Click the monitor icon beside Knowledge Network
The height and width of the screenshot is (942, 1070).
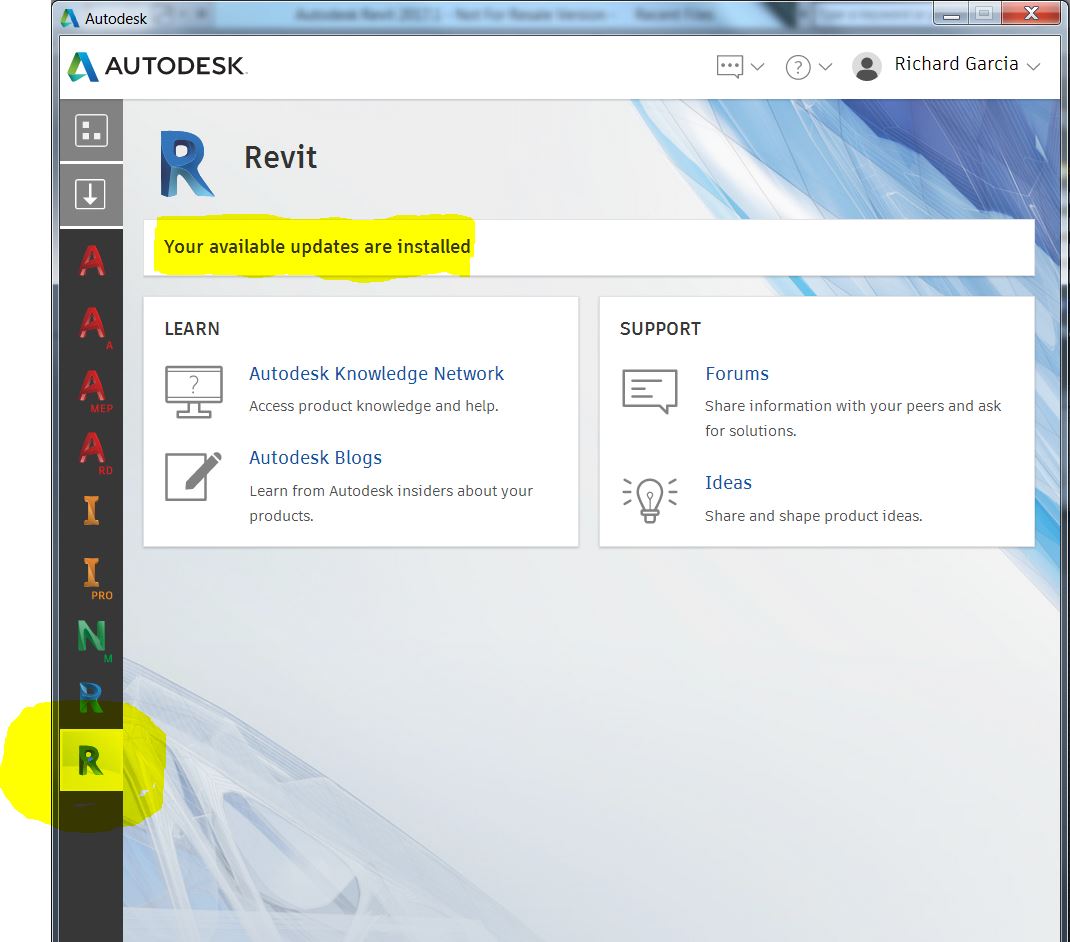(193, 389)
